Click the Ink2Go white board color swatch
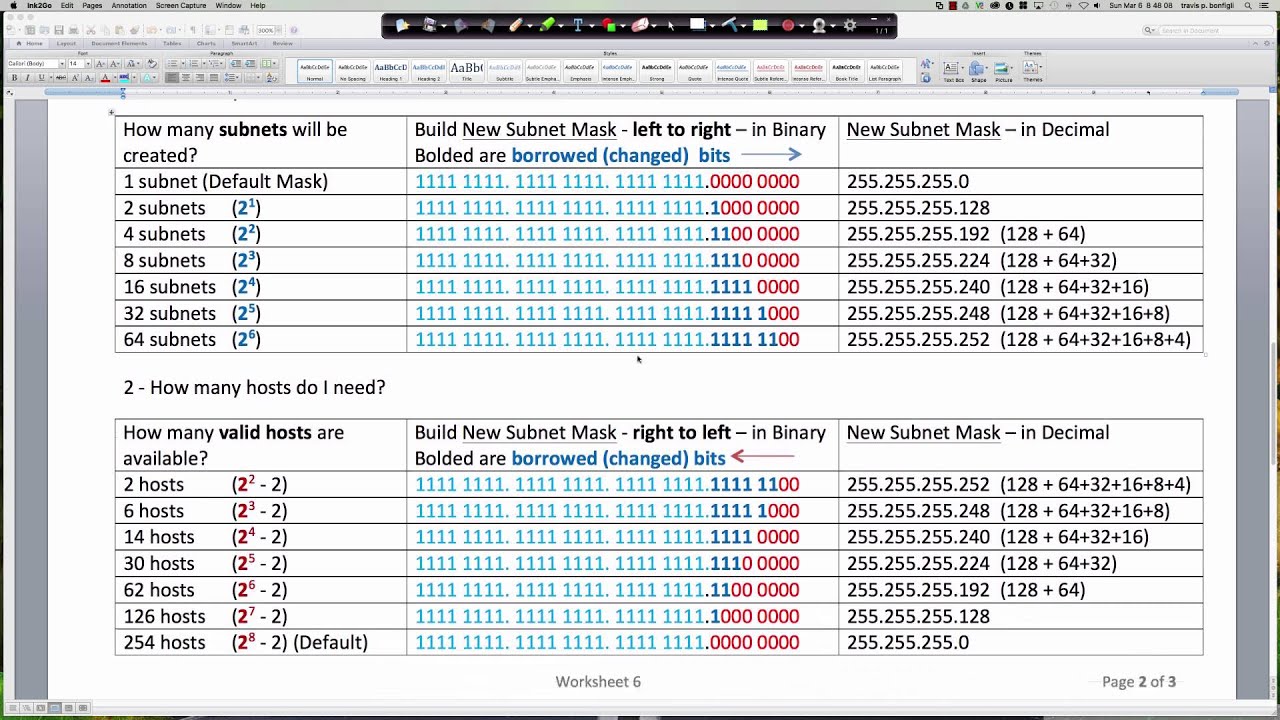 point(698,24)
